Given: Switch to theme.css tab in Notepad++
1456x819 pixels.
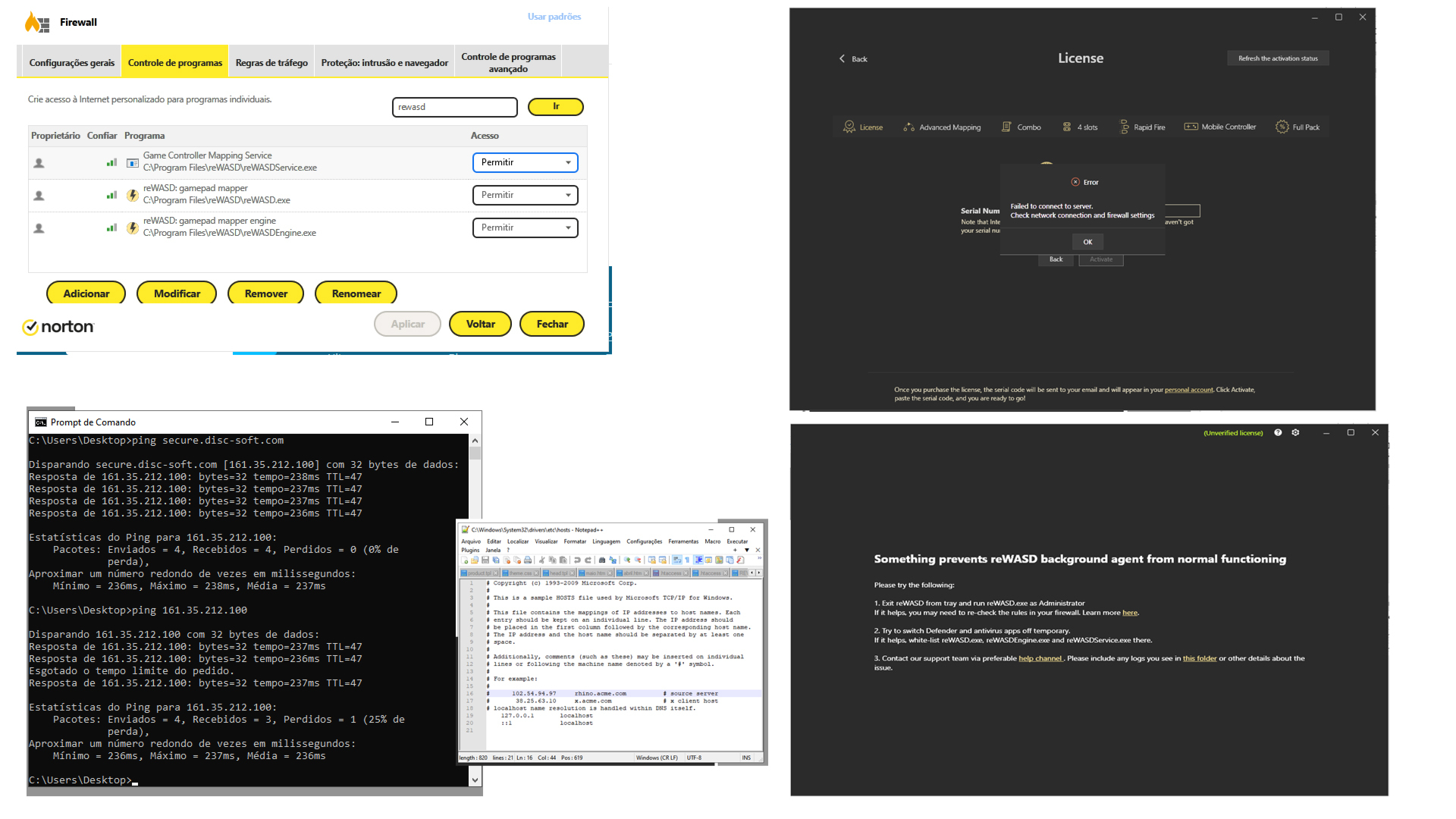Looking at the screenshot, I should tap(520, 573).
